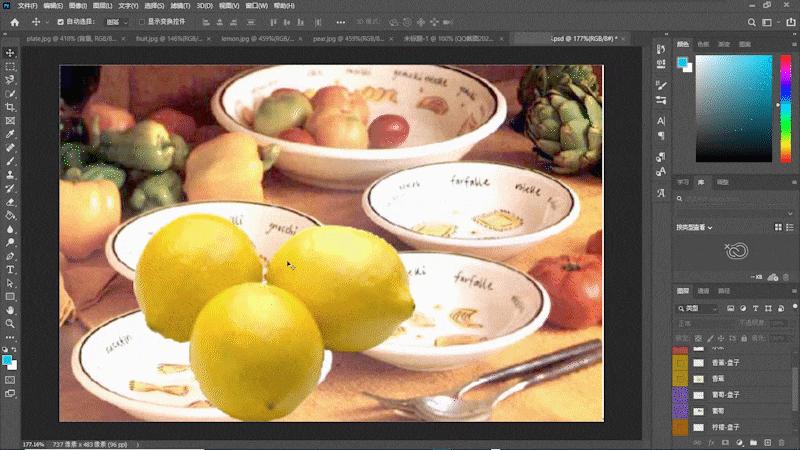Open the layer filter 类型 dropdown
Screen dimensions: 800x450
pyautogui.click(x=698, y=309)
